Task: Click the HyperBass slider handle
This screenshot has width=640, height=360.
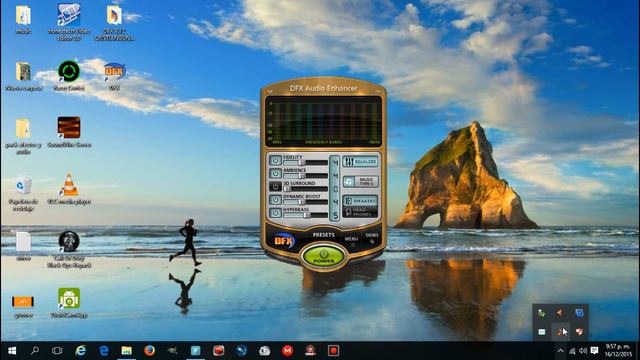Action: click(x=307, y=215)
